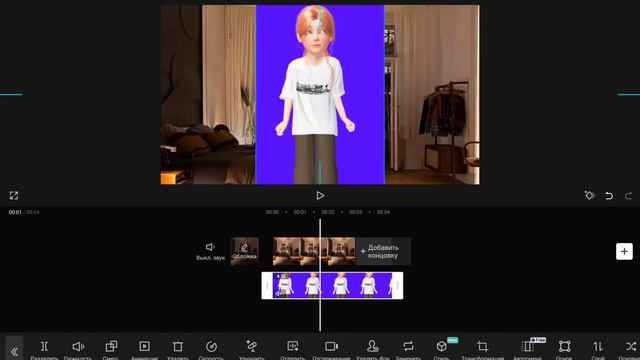The height and width of the screenshot is (360, 640).
Task: Click the 00:04 mark on timeline ruler
Action: [383, 212]
